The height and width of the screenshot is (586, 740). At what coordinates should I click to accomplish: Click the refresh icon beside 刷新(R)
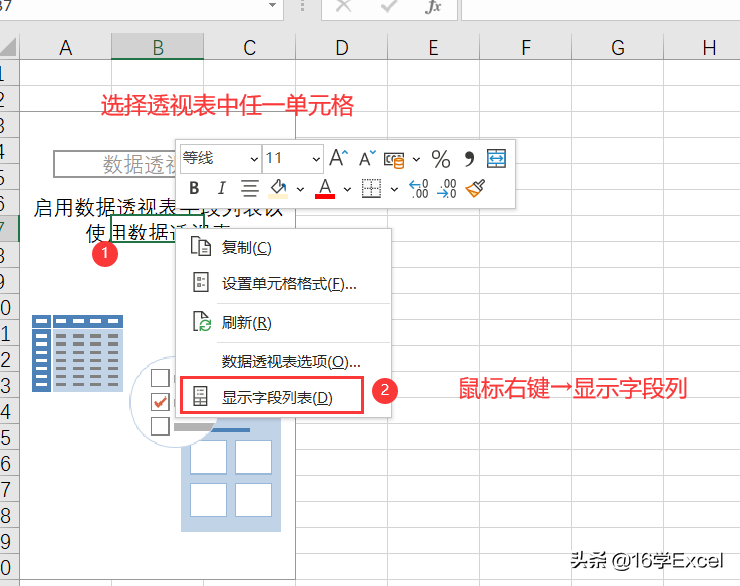(202, 322)
